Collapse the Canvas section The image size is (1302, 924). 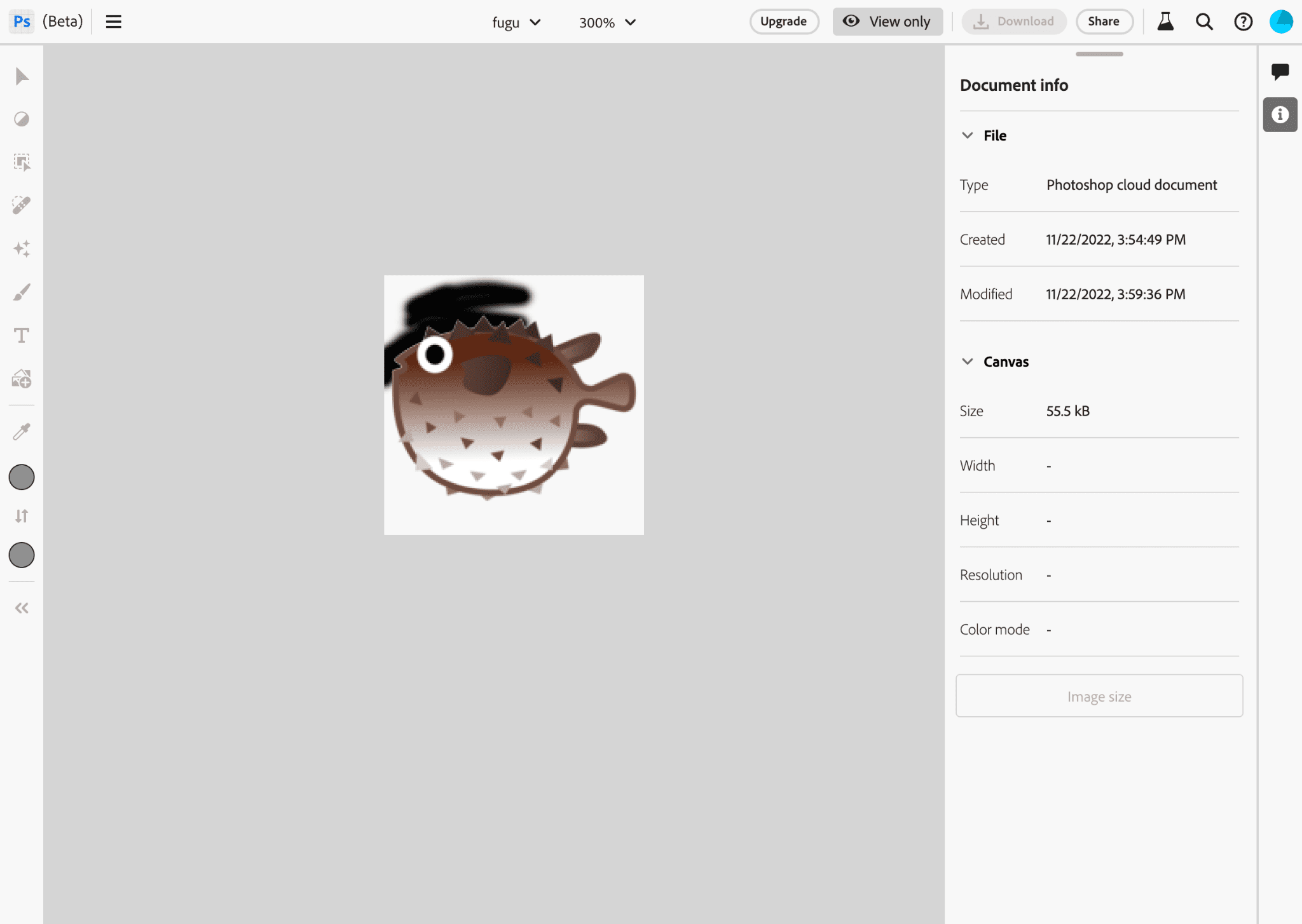967,361
